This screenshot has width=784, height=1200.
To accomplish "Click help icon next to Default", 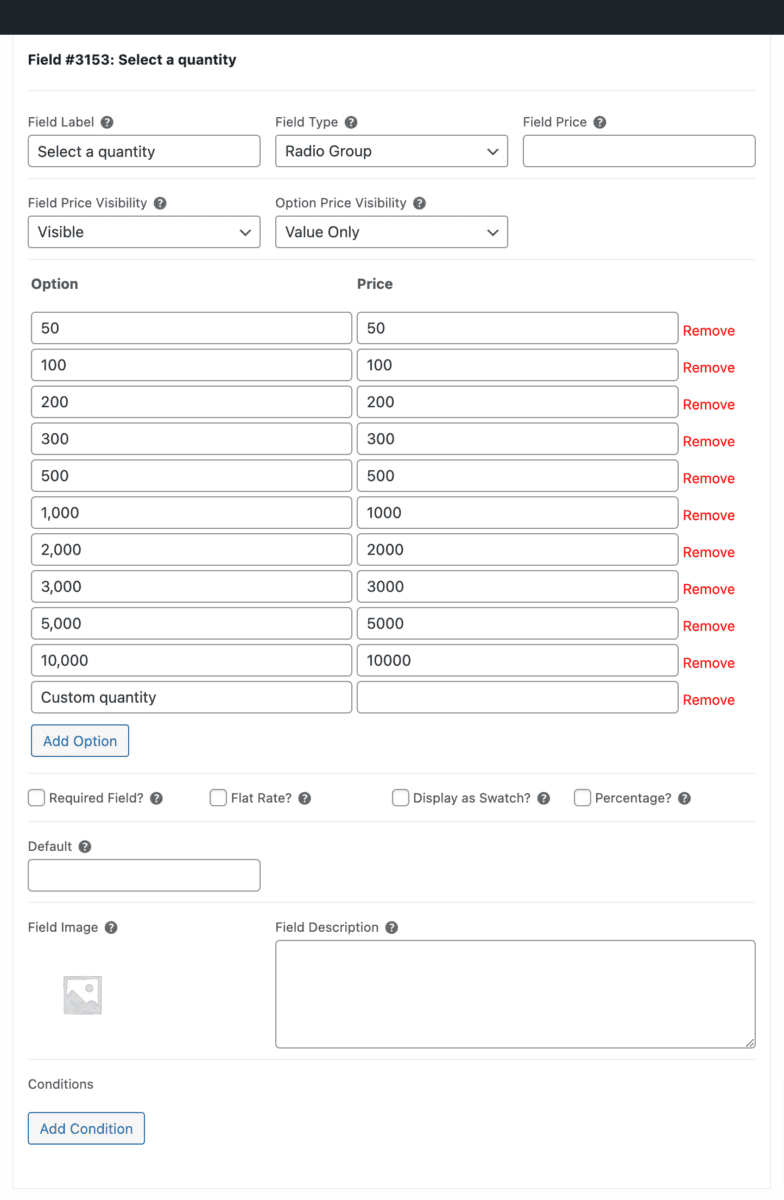I will tap(85, 846).
